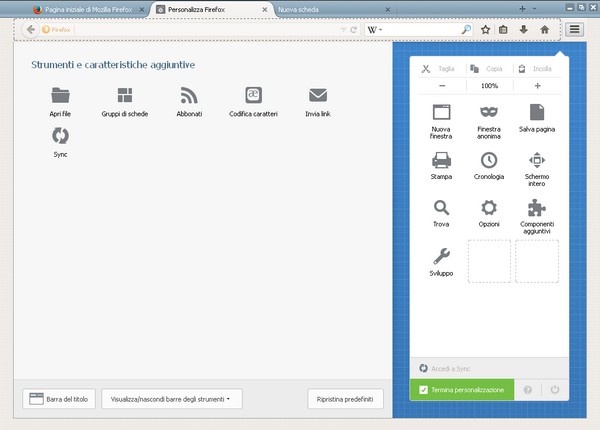Open a new tab with plus button

(x=522, y=9)
